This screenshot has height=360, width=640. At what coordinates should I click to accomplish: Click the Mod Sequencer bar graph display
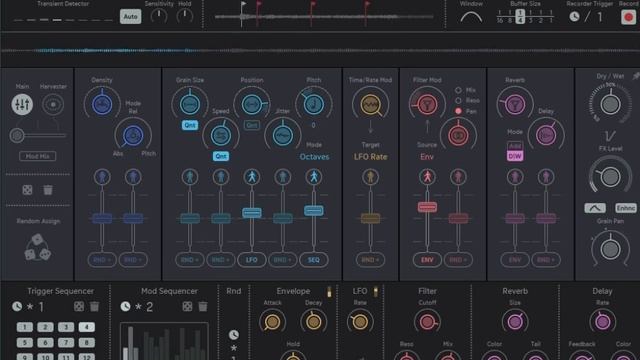pyautogui.click(x=164, y=341)
